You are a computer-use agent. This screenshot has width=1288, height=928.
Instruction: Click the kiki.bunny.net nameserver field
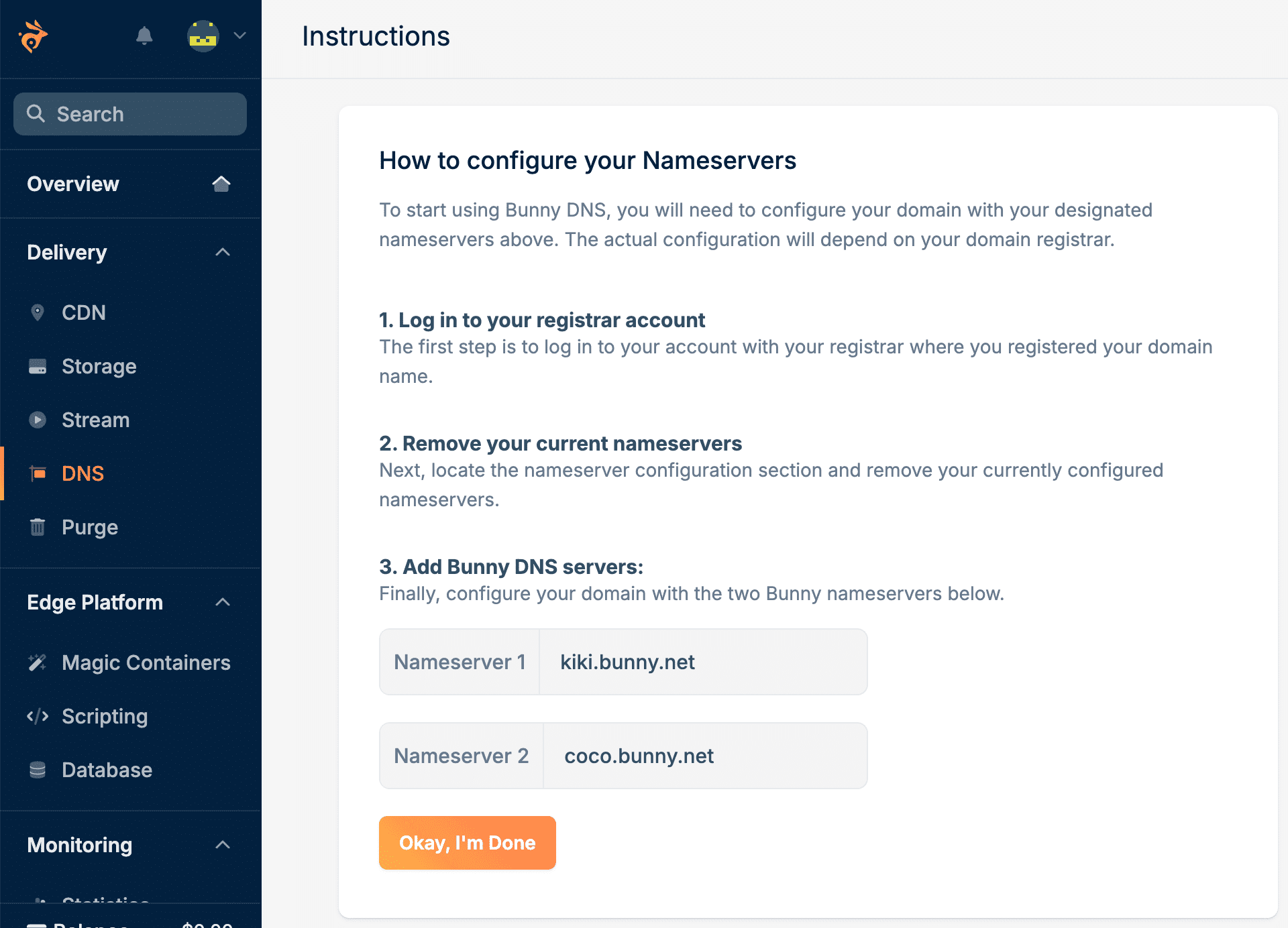pos(702,662)
